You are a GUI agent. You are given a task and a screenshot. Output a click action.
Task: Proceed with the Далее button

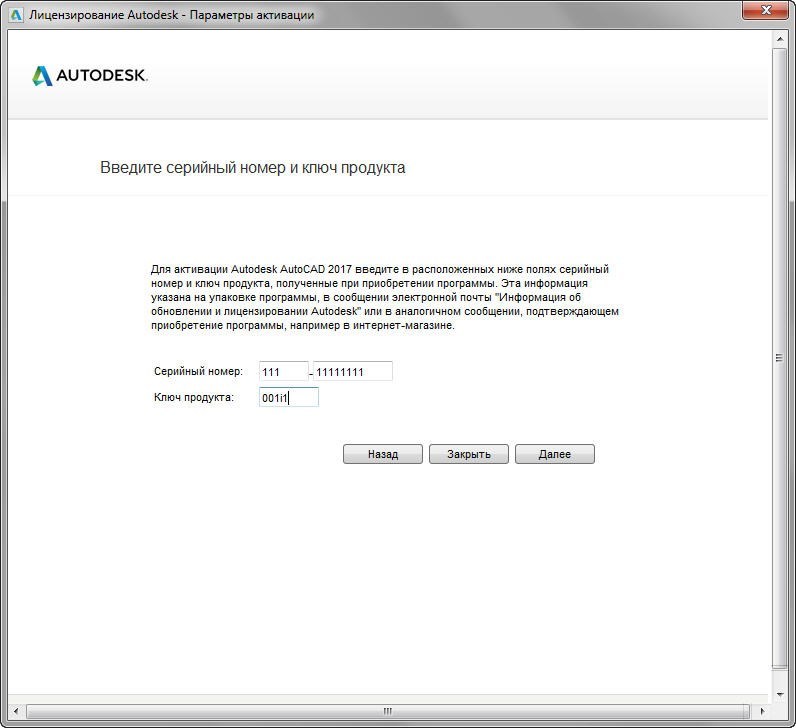coord(554,454)
